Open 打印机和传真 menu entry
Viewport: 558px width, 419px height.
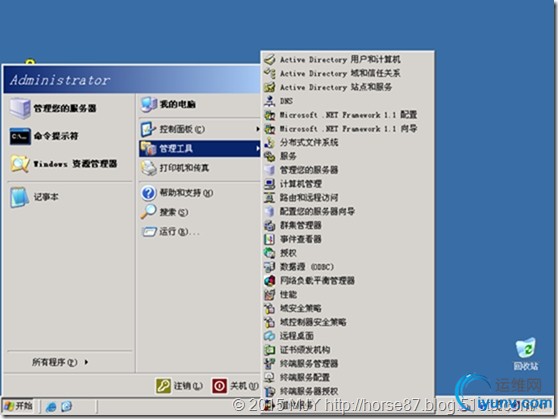click(199, 168)
